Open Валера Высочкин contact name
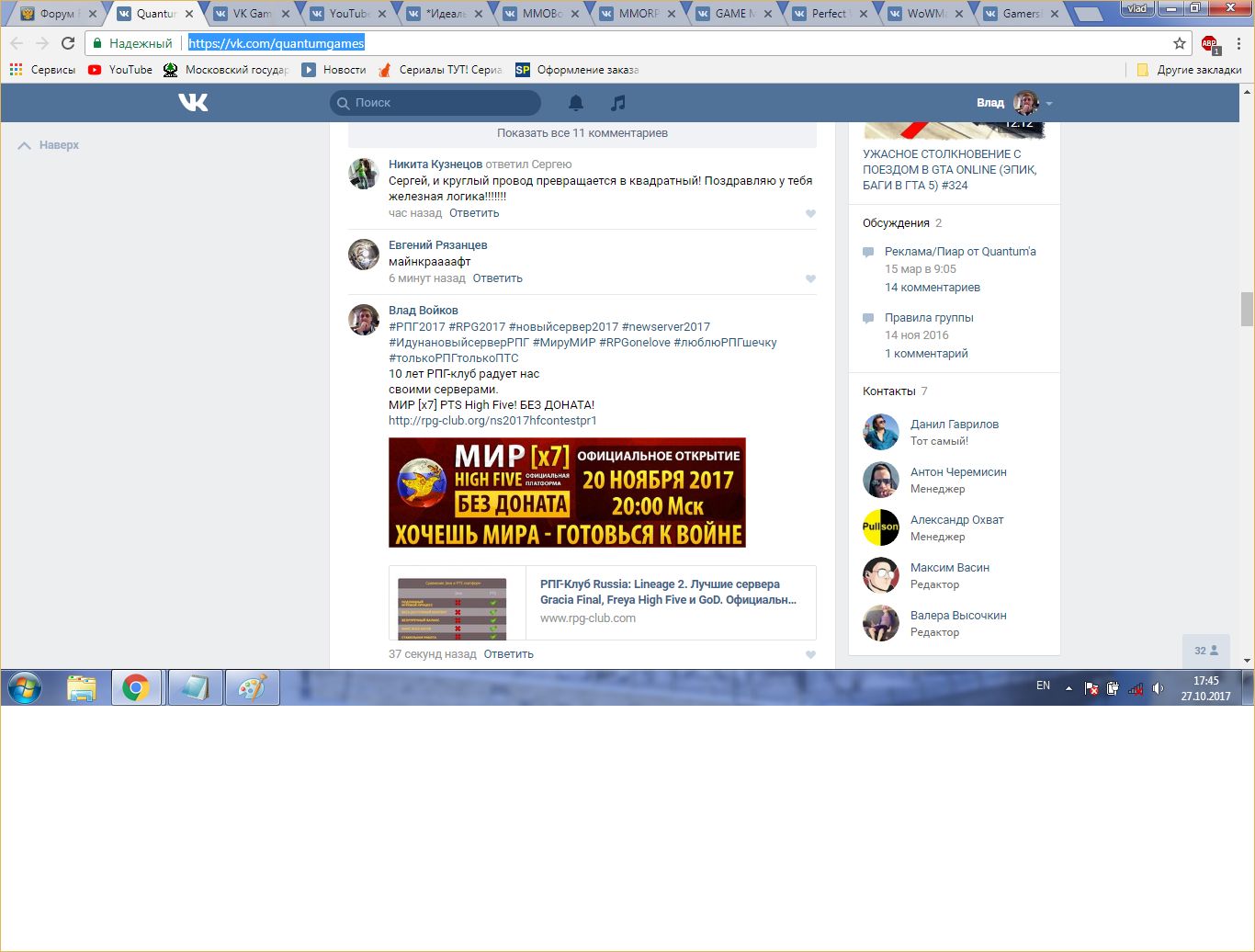The image size is (1255, 952). (x=958, y=616)
